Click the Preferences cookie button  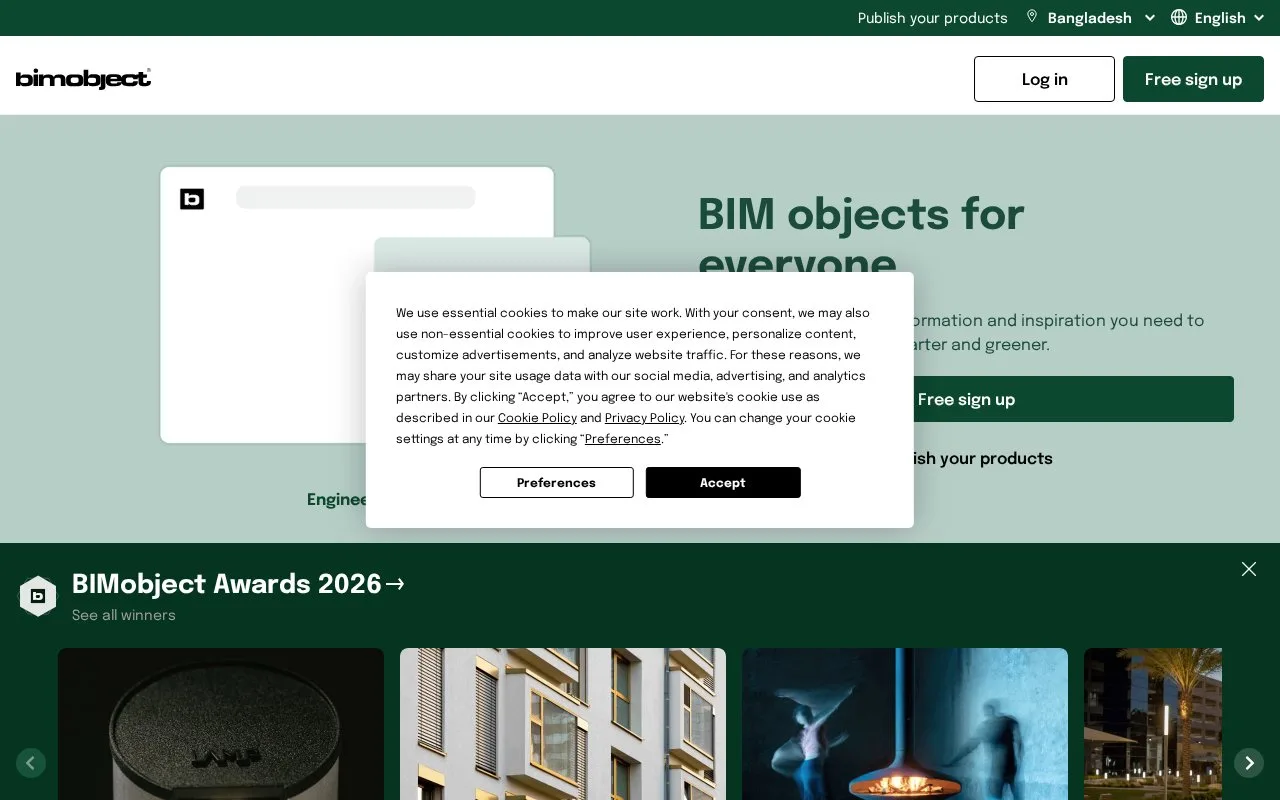(x=556, y=482)
